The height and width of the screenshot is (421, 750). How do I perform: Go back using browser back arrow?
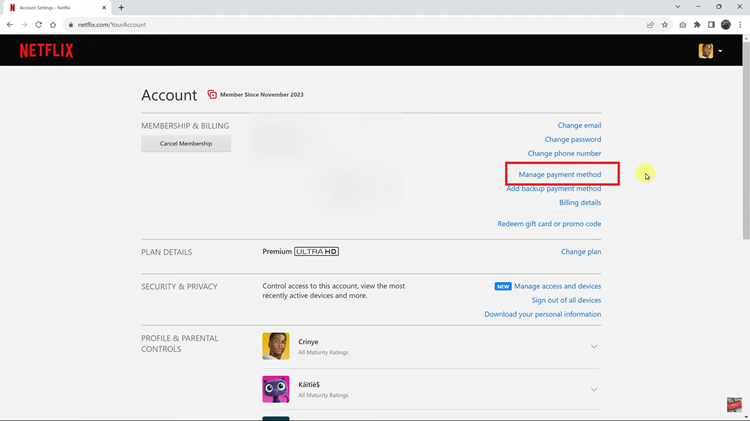tap(10, 24)
